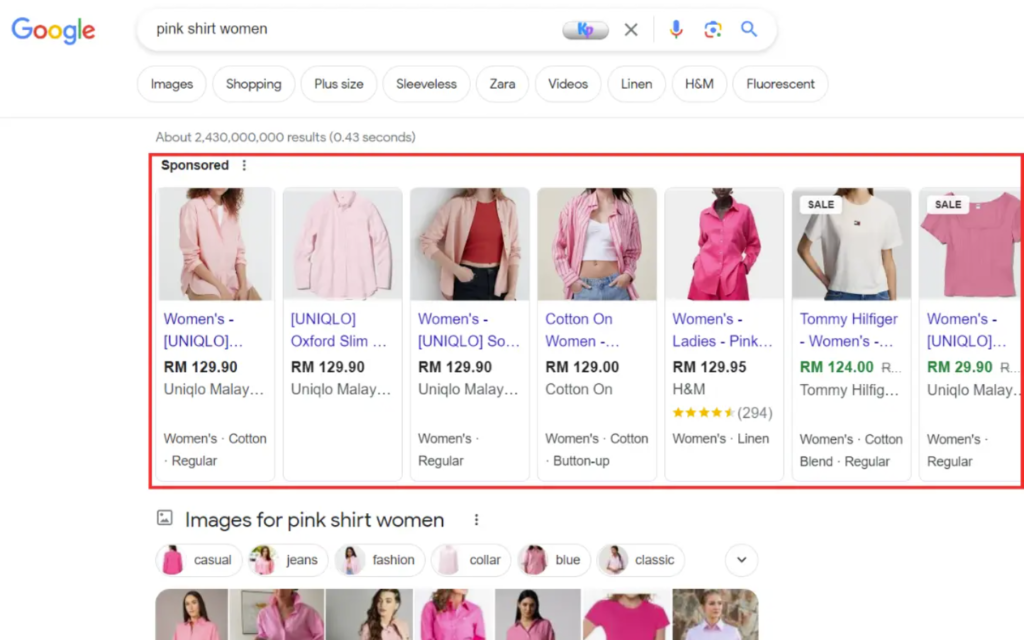
Task: Open the Oxford Slim shirt product image
Action: [x=342, y=244]
